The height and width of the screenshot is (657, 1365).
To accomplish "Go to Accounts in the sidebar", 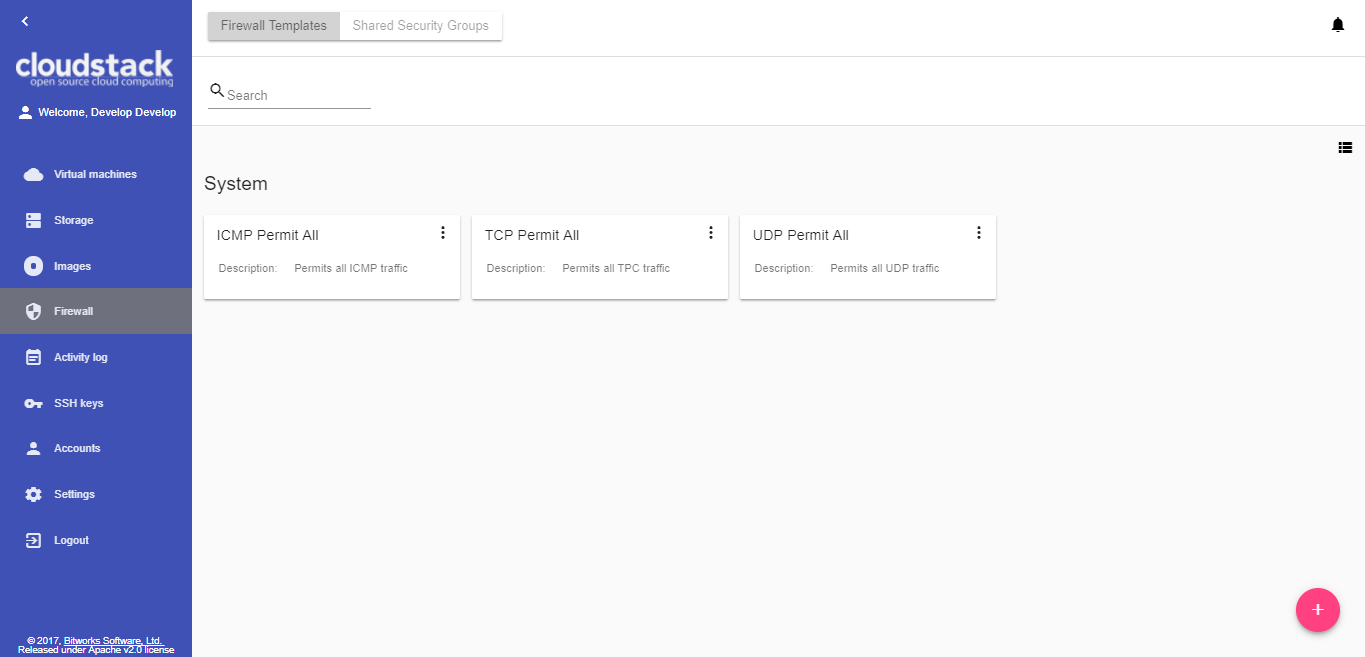I will tap(76, 448).
